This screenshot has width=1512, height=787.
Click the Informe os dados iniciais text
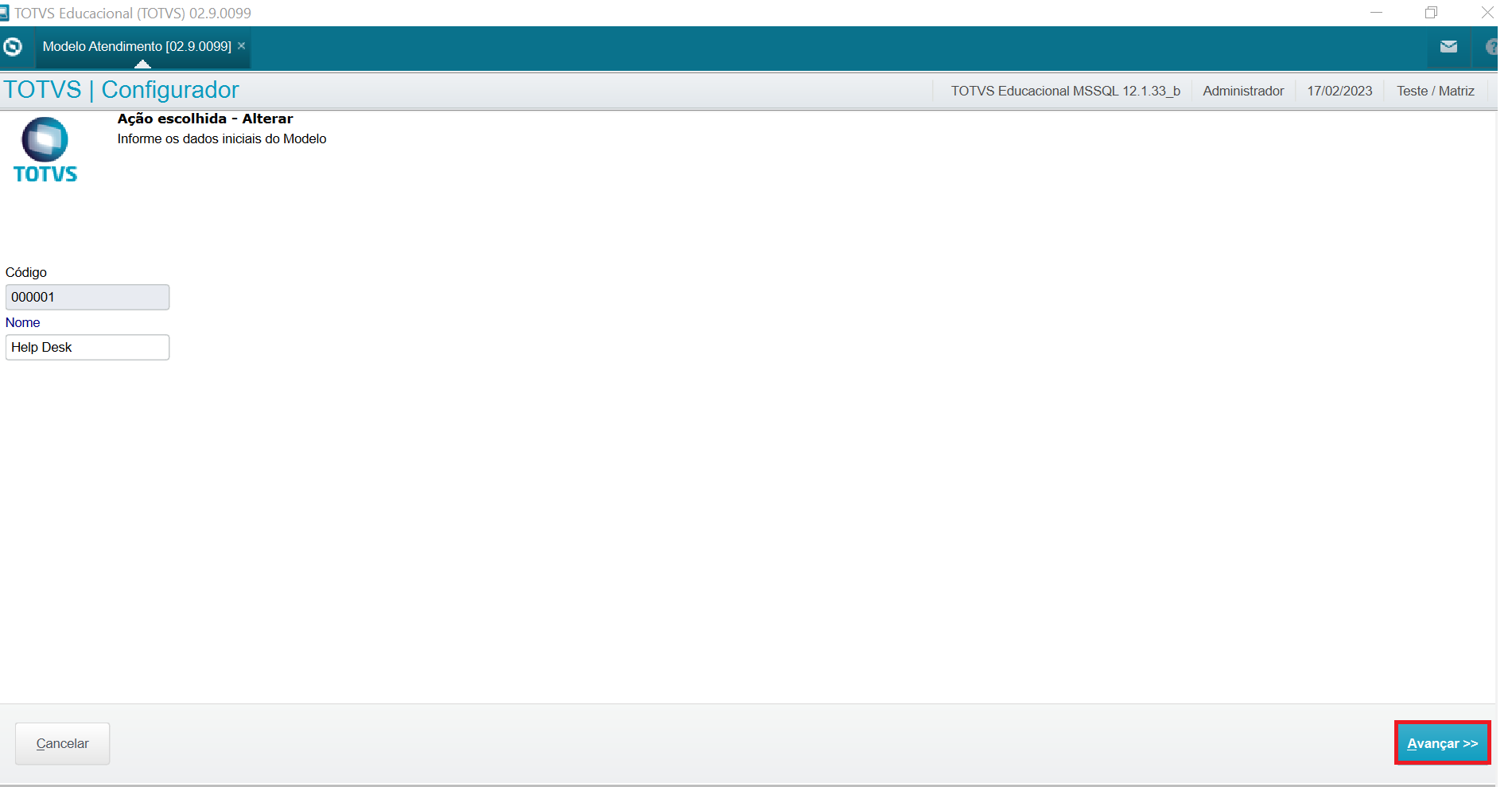tap(222, 138)
